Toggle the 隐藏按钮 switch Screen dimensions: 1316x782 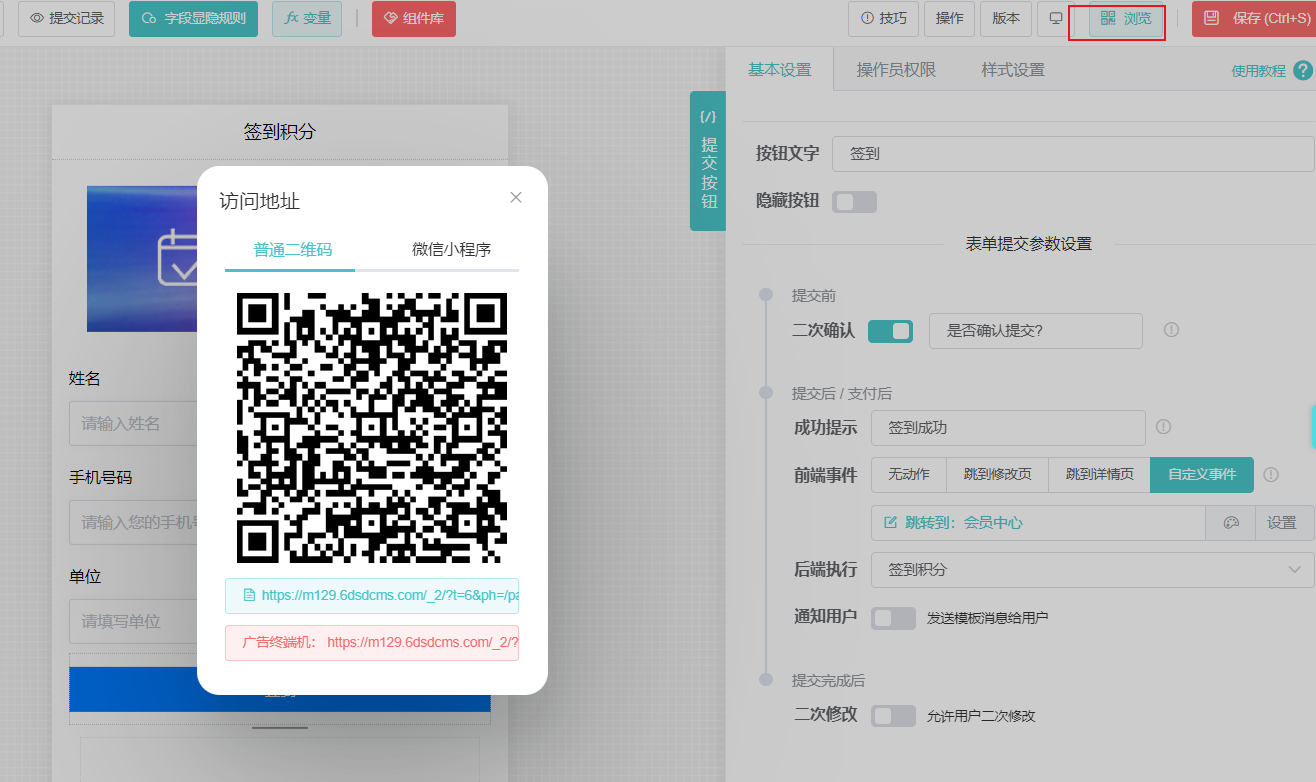click(x=854, y=202)
